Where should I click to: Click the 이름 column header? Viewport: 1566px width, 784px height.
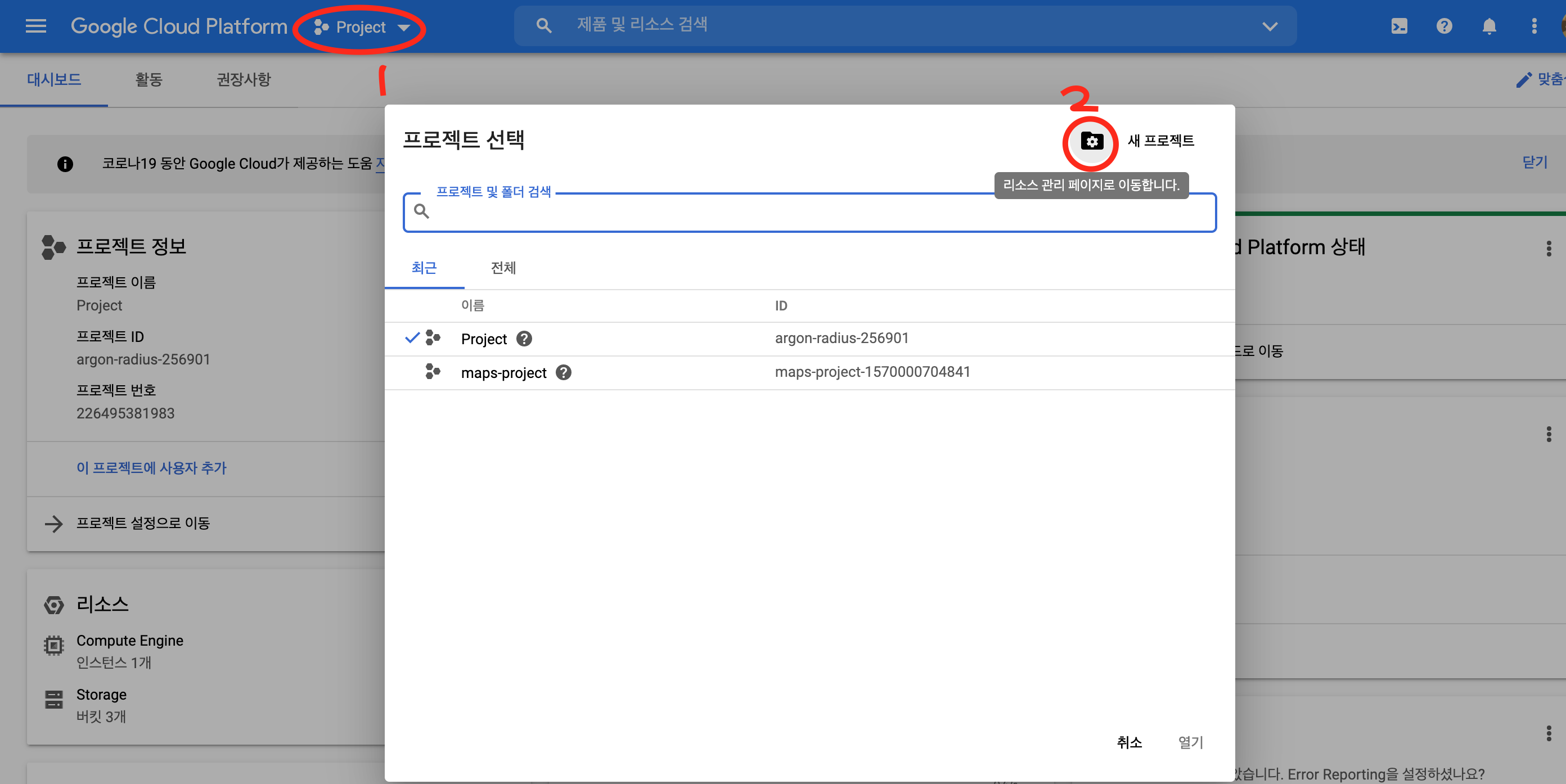pos(472,306)
